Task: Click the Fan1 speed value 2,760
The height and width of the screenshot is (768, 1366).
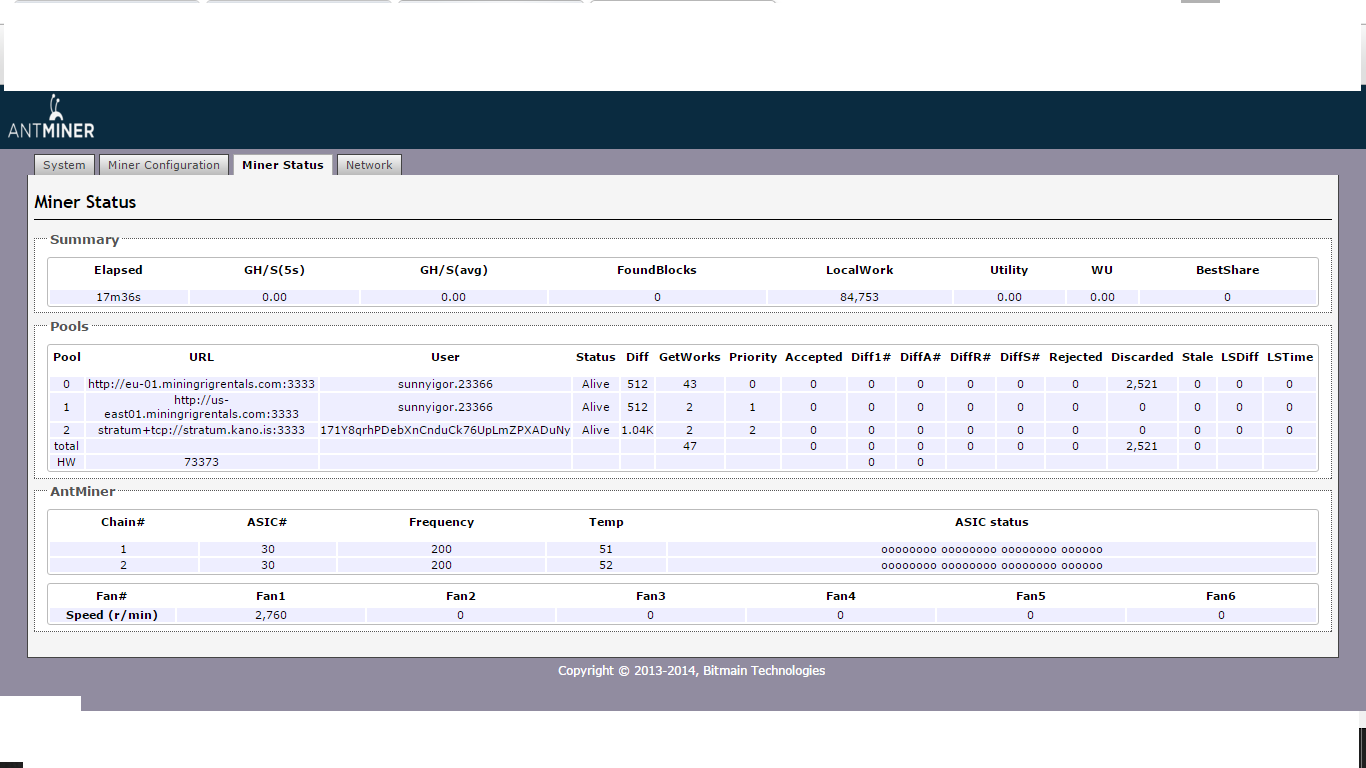Action: coord(271,615)
